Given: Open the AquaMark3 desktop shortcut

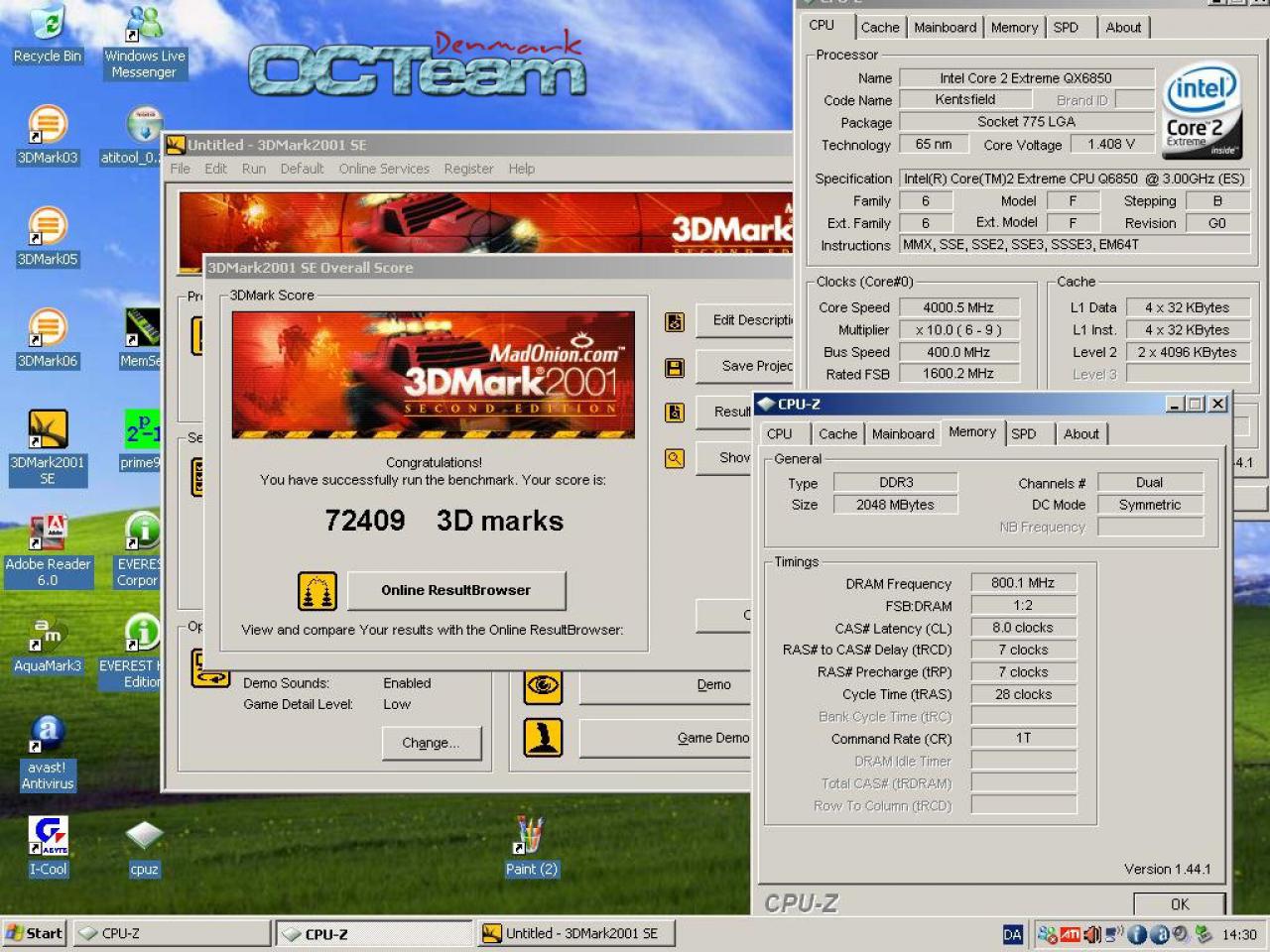Looking at the screenshot, I should (47, 645).
